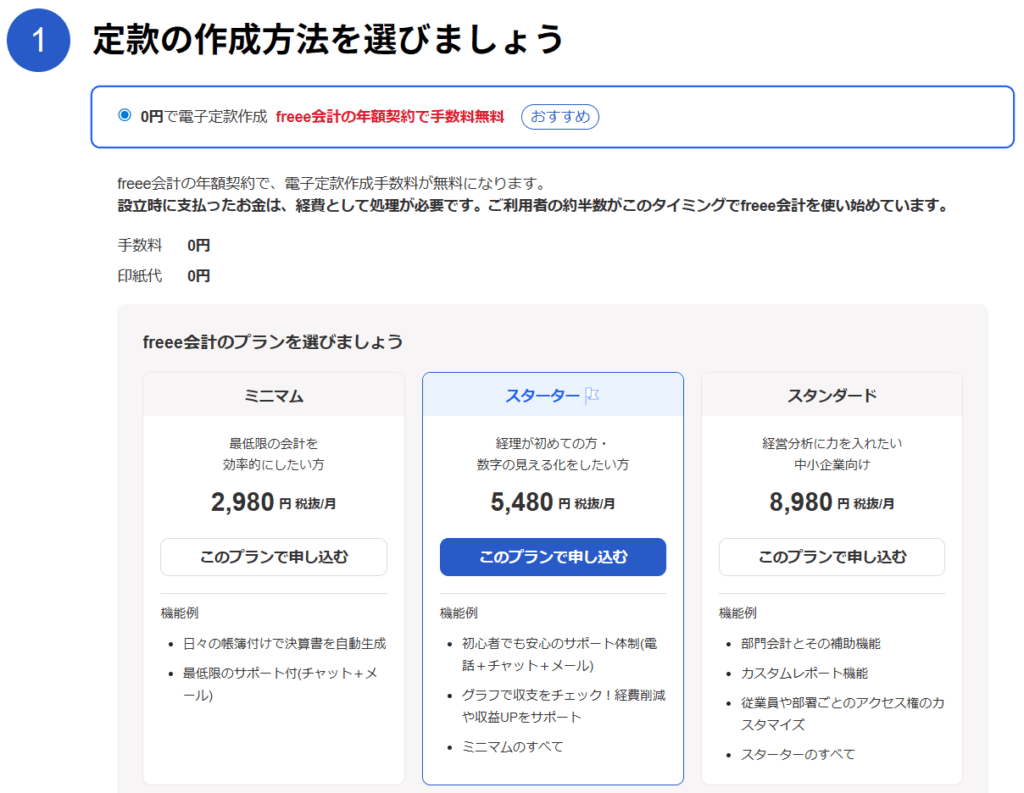Click the flag icon beside スターター
Viewport: 1024px width, 793px height.
[x=592, y=396]
